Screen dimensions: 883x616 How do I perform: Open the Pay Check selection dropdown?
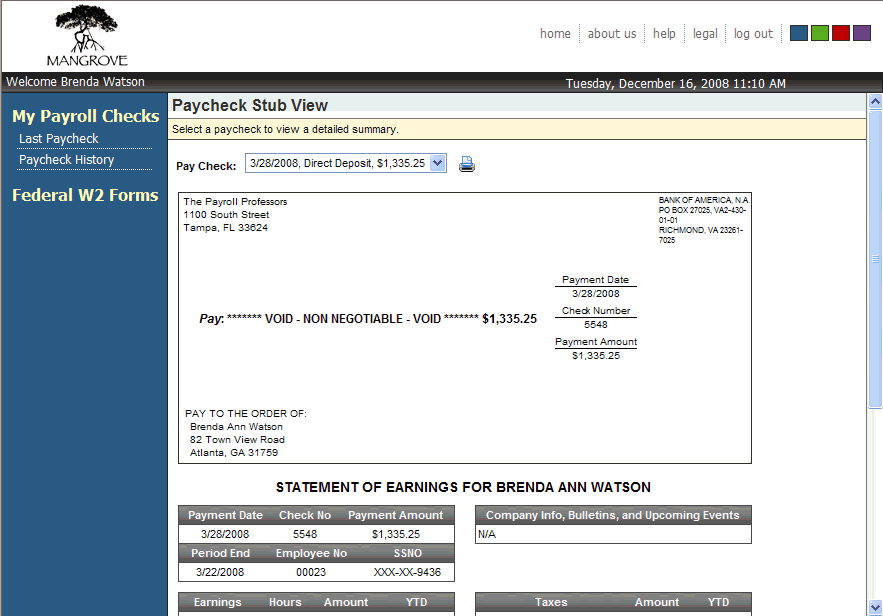point(437,161)
